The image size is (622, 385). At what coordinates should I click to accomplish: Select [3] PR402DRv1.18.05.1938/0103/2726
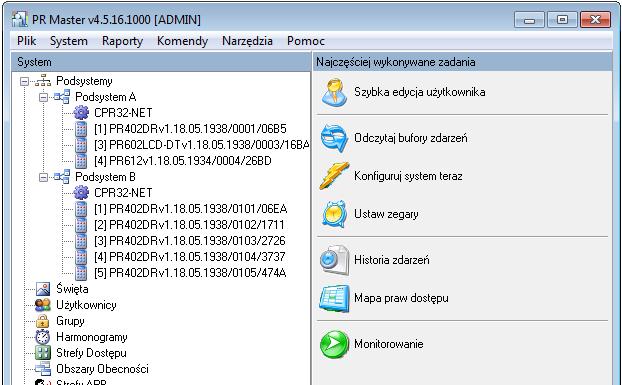pyautogui.click(x=190, y=241)
